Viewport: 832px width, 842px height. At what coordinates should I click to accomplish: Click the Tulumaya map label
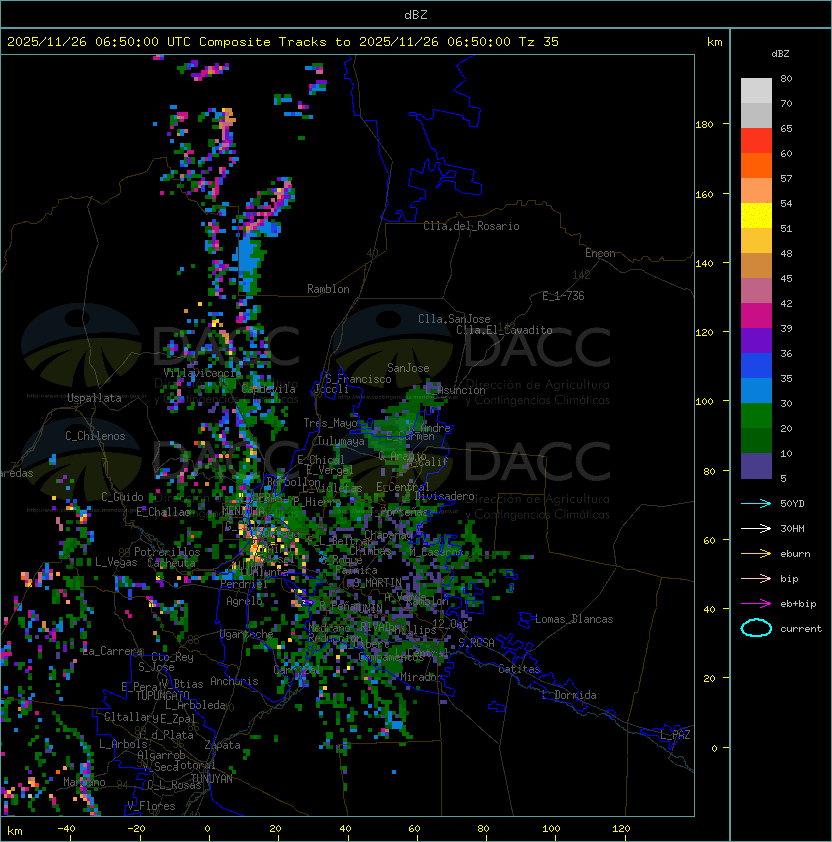(x=341, y=441)
